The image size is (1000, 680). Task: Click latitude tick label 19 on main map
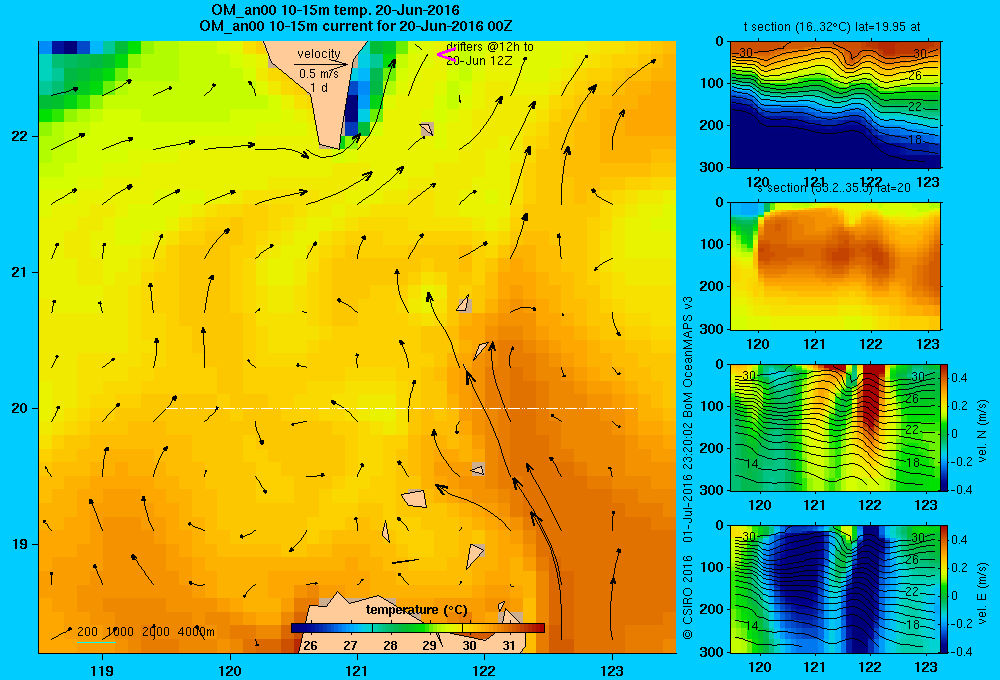point(19,544)
